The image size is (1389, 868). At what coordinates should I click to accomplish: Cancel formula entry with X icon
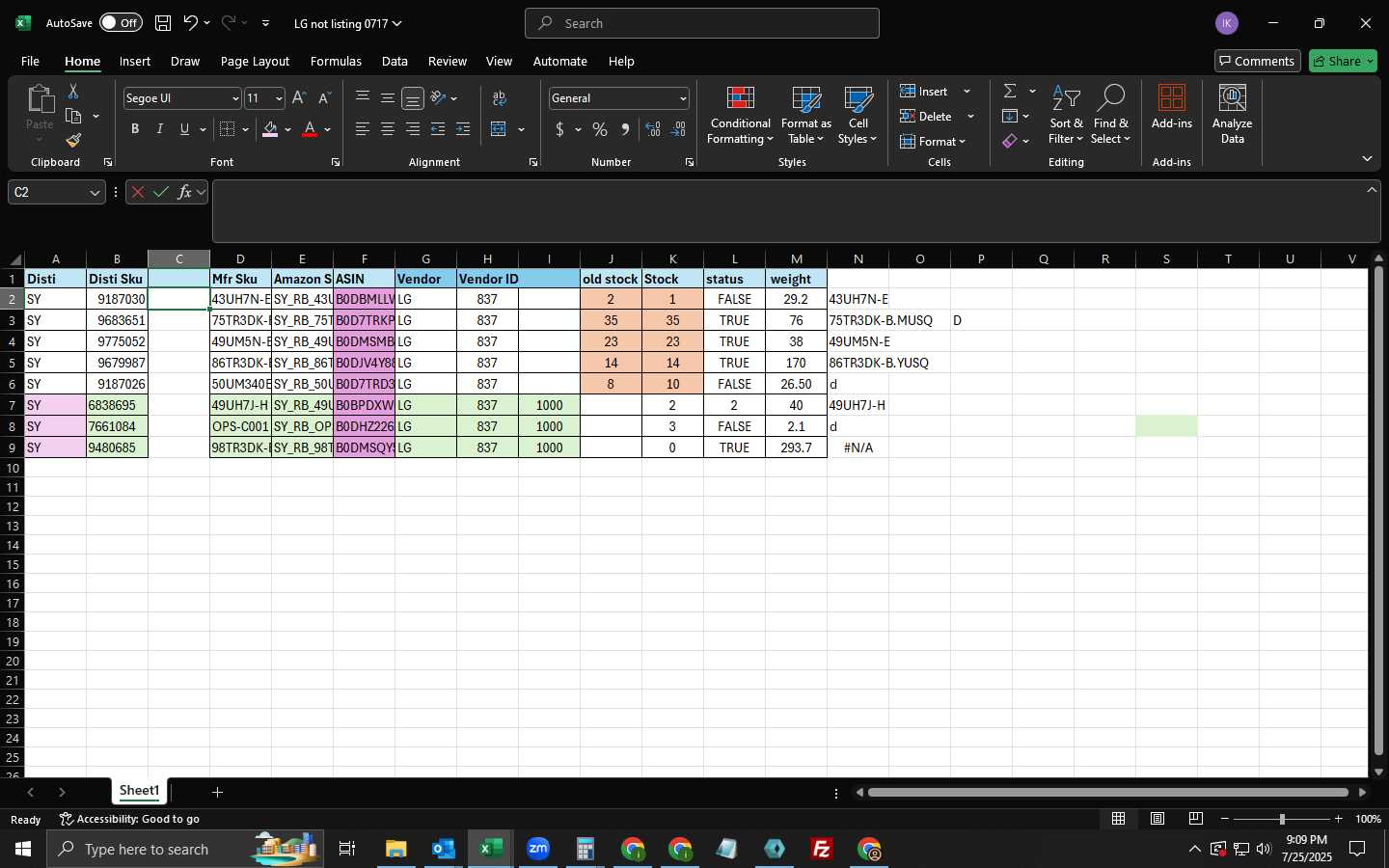pyautogui.click(x=138, y=192)
